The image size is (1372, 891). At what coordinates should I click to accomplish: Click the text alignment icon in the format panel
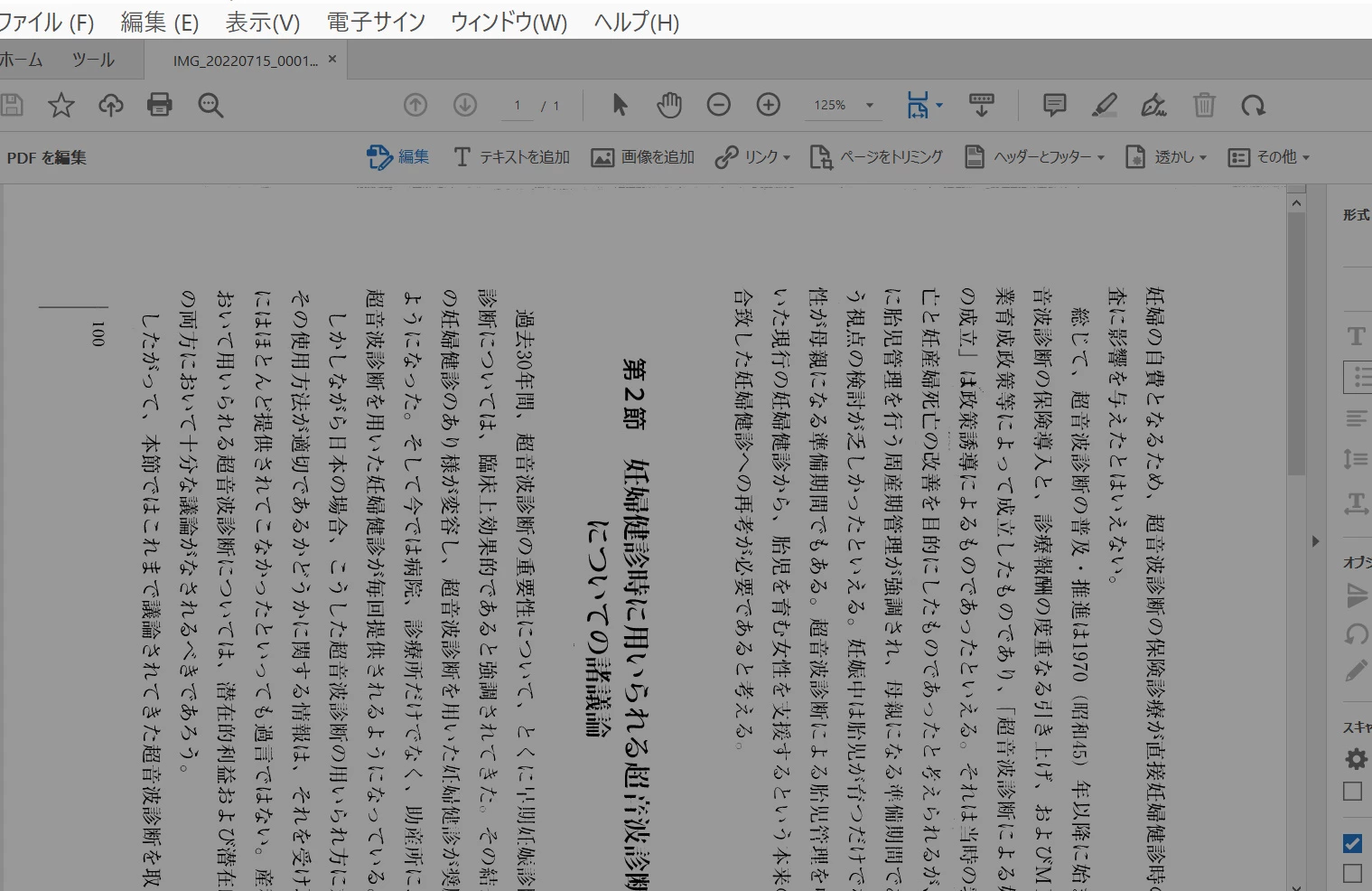1356,418
